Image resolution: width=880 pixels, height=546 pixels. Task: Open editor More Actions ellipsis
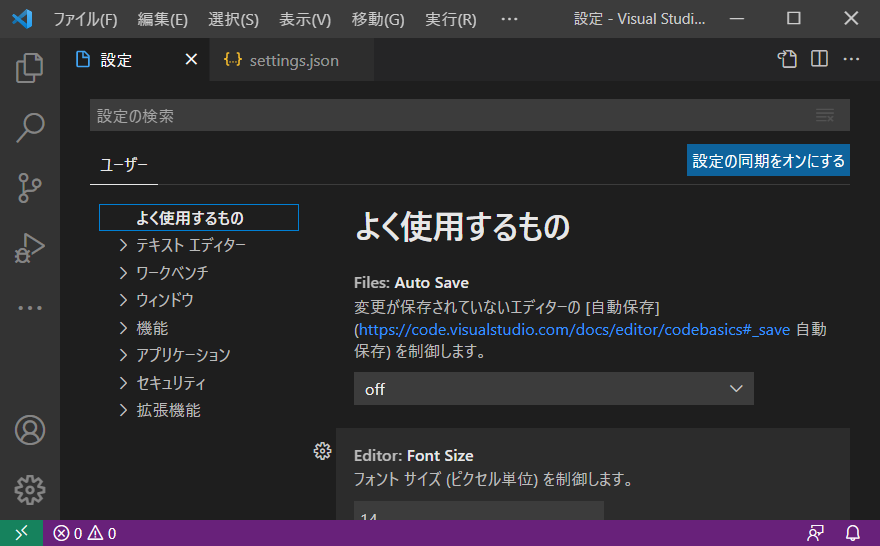[851, 59]
